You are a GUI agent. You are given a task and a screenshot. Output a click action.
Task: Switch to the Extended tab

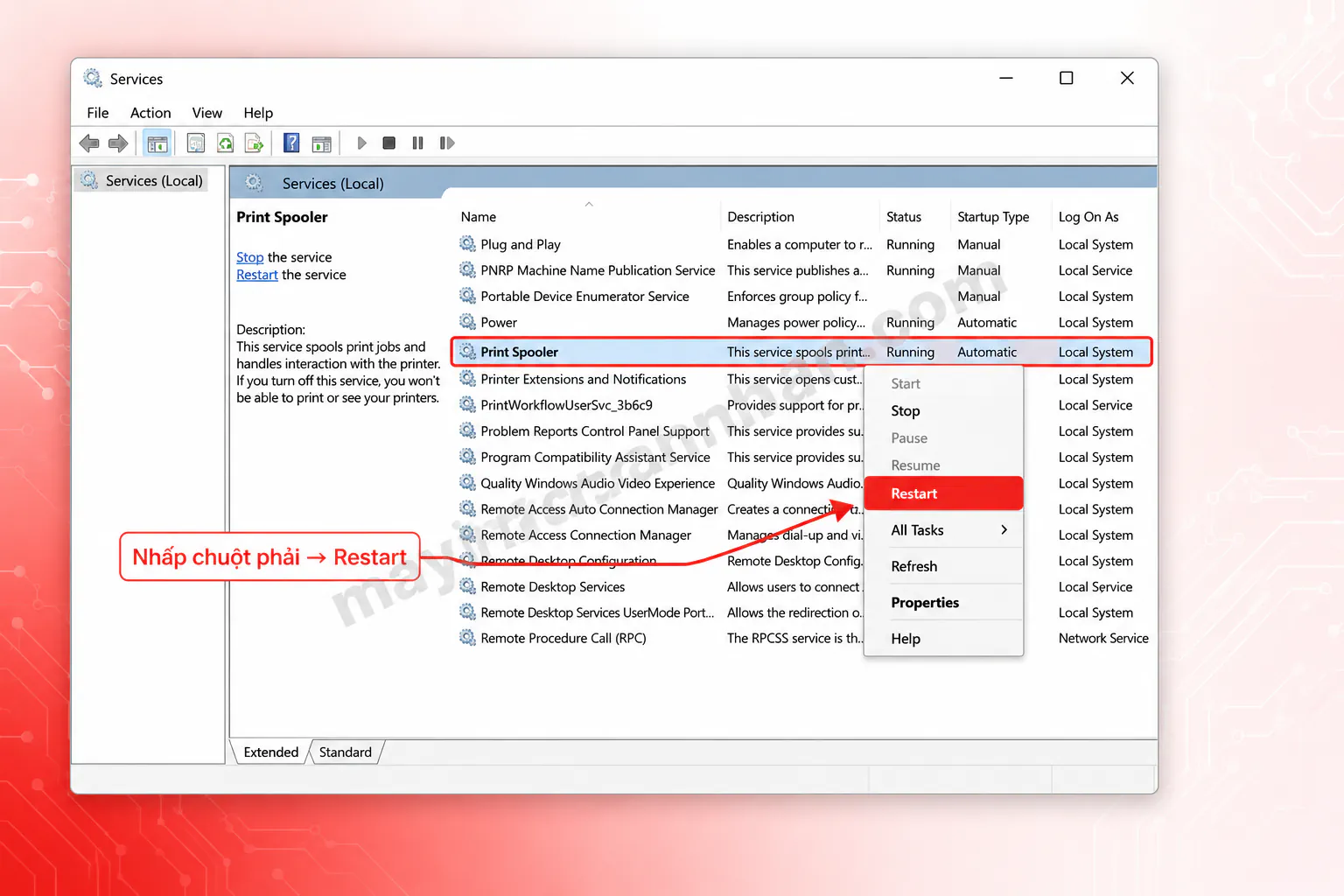(271, 752)
